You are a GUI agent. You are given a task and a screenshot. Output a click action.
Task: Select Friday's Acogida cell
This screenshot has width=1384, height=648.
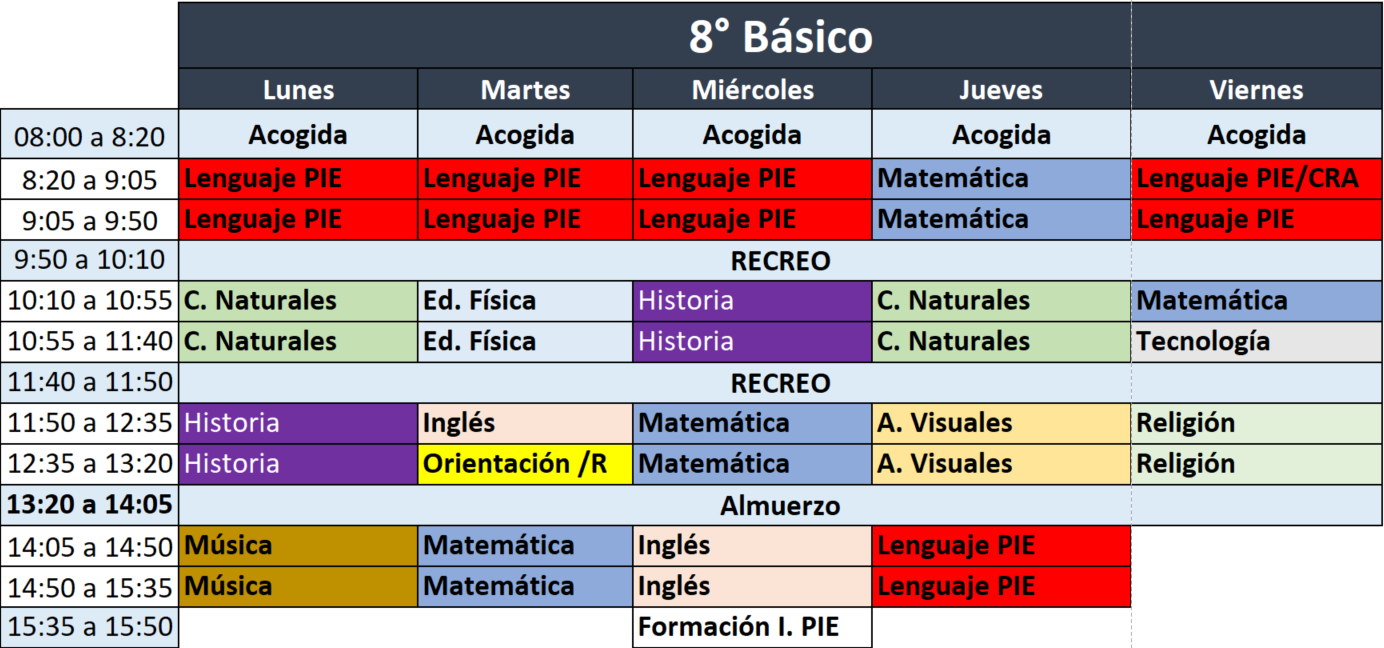pos(1256,135)
